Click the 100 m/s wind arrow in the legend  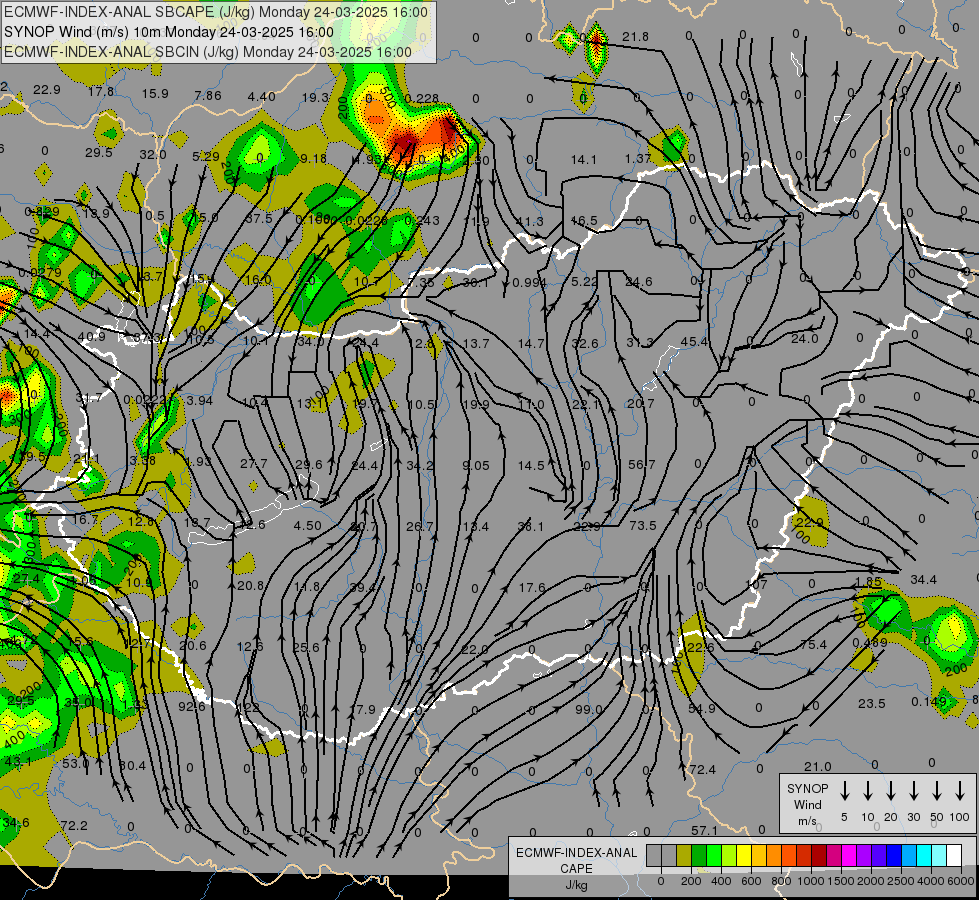coord(960,791)
